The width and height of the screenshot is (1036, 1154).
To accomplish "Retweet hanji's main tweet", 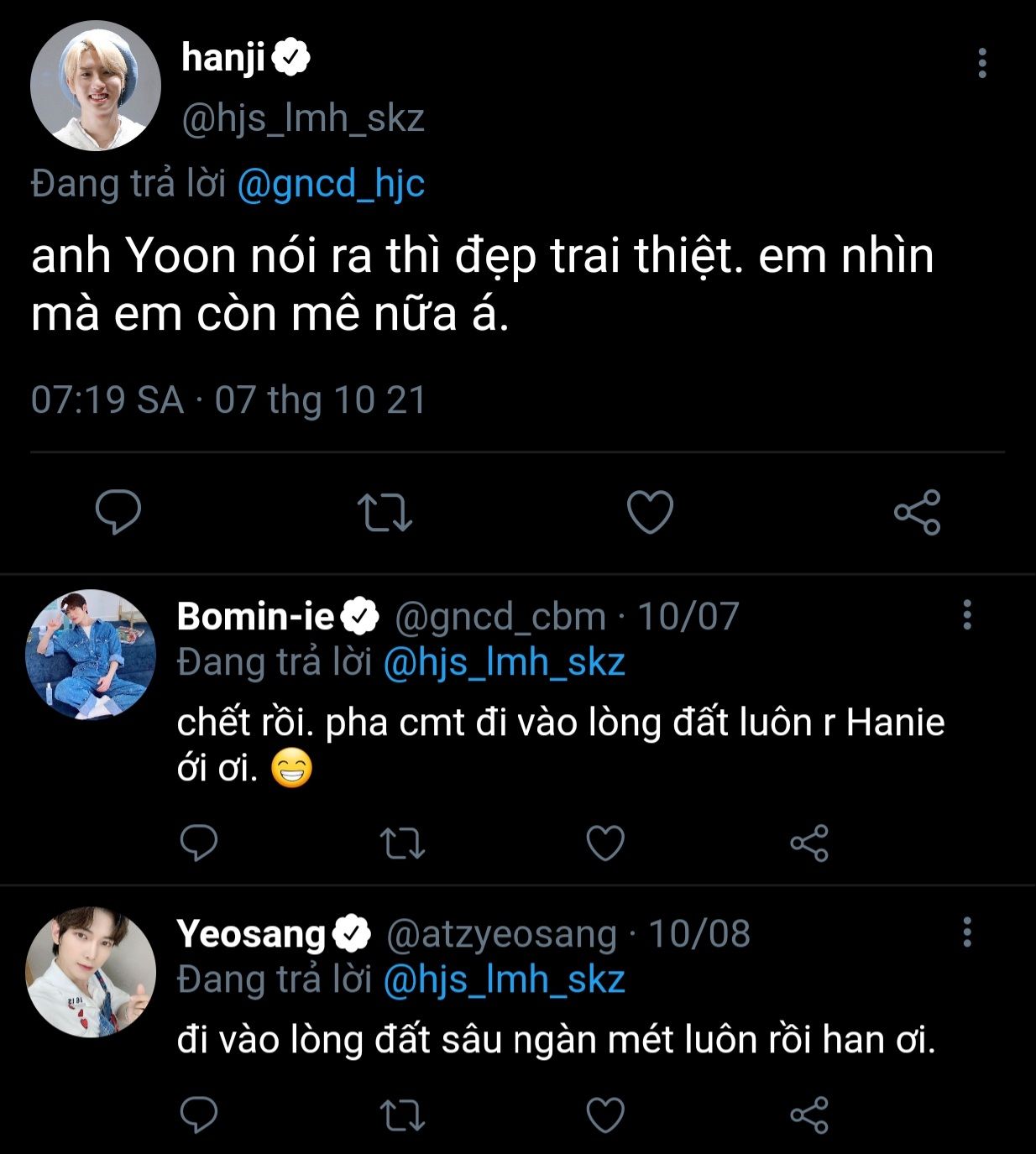I will (385, 512).
